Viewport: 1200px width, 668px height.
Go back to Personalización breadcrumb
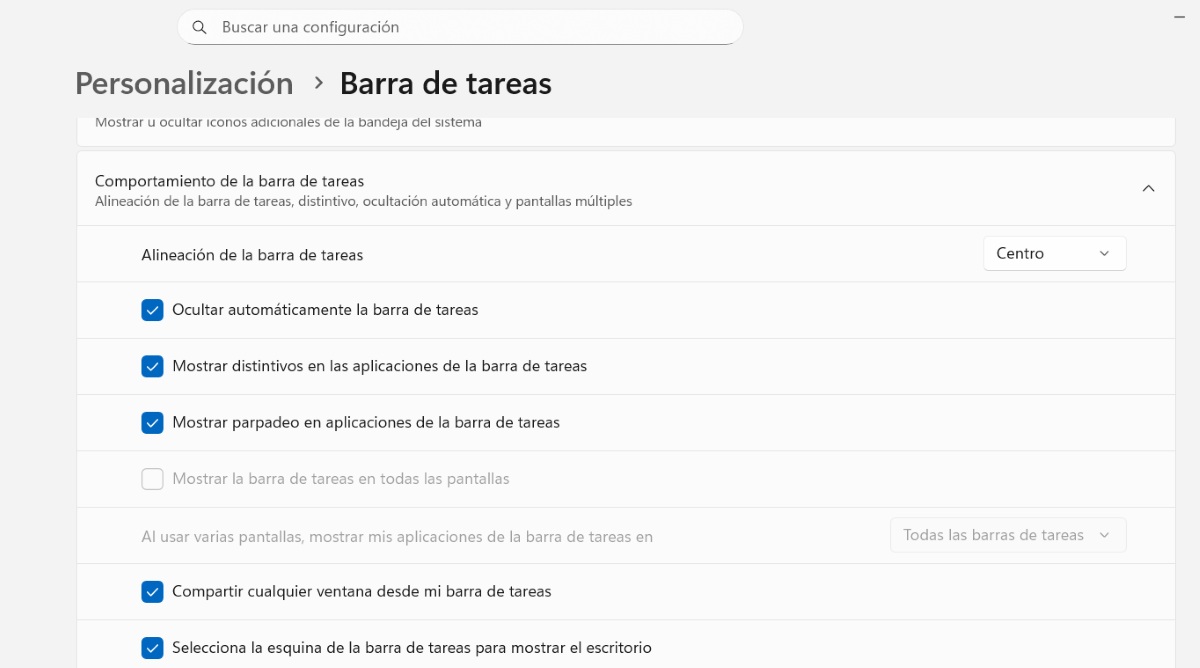click(184, 83)
